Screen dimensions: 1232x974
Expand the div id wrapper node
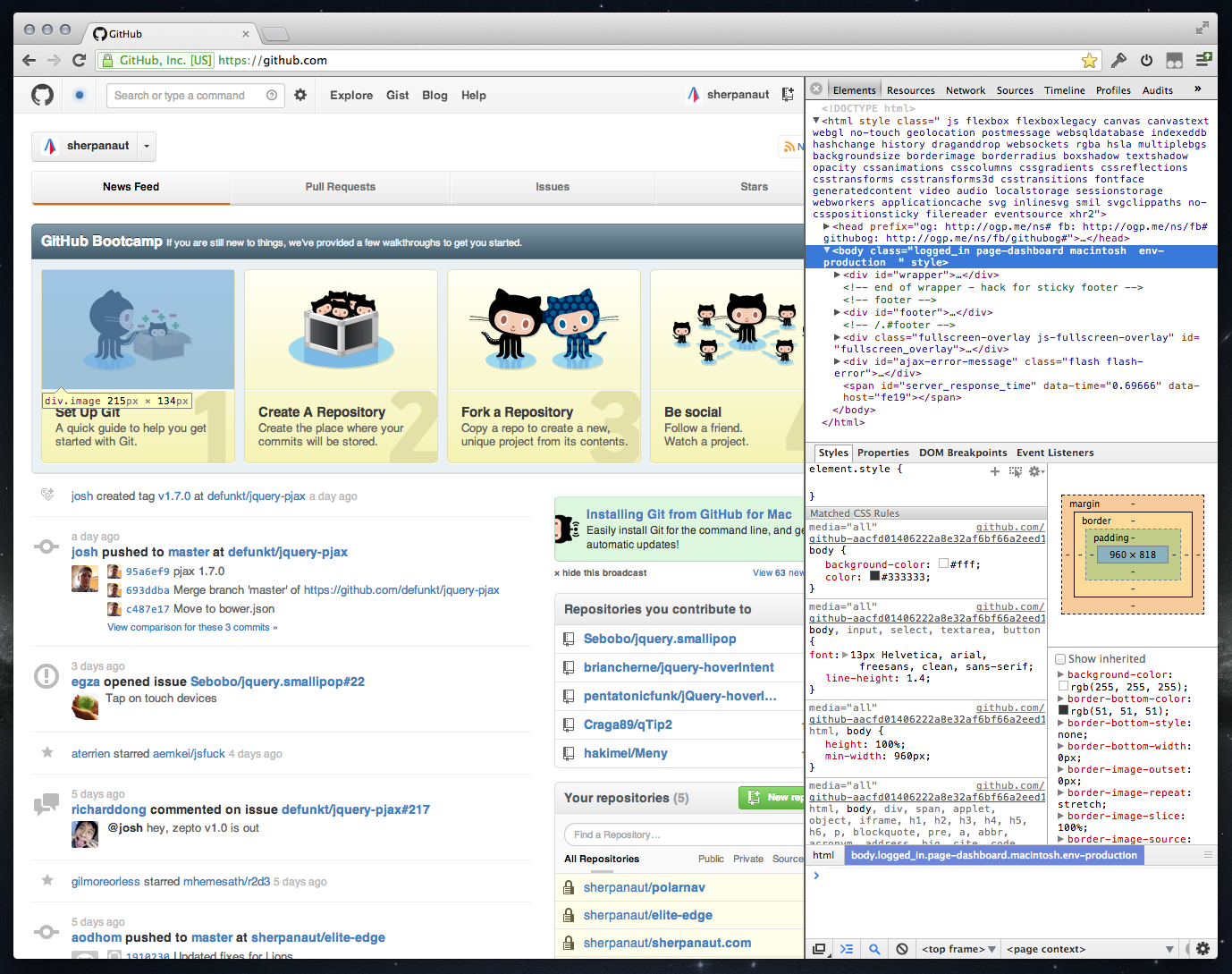click(x=838, y=275)
